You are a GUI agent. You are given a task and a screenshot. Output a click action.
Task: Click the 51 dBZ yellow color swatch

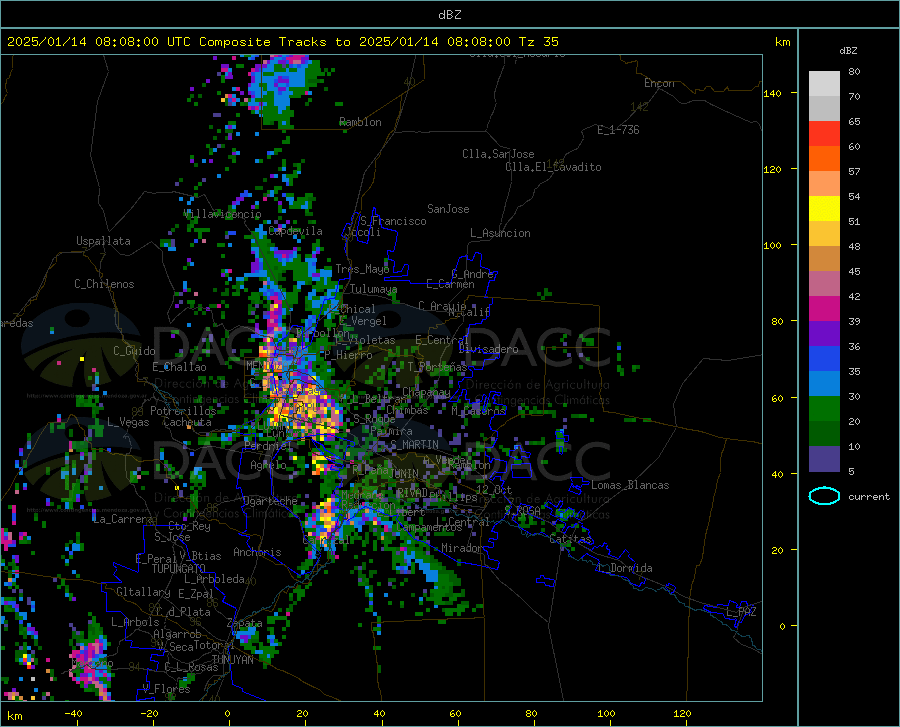click(x=824, y=208)
